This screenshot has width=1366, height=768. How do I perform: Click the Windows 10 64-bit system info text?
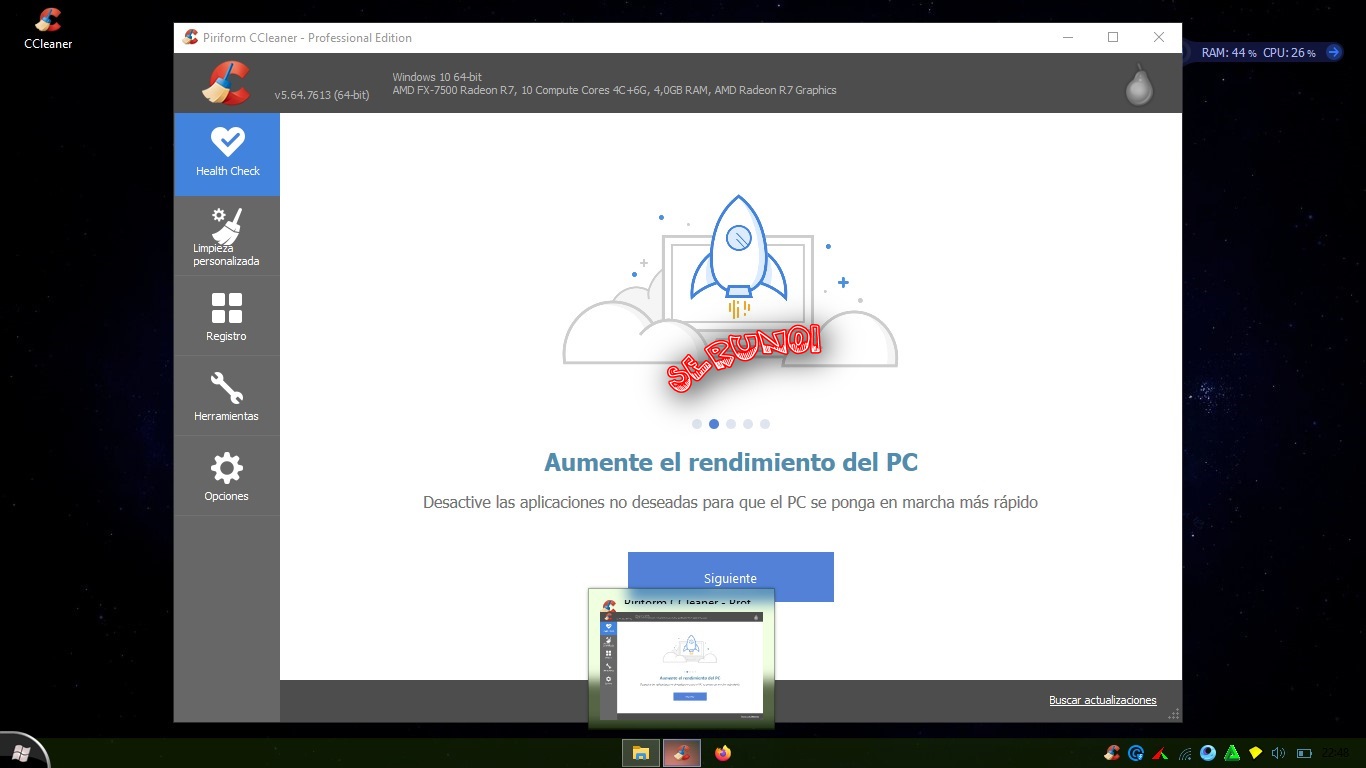(437, 77)
